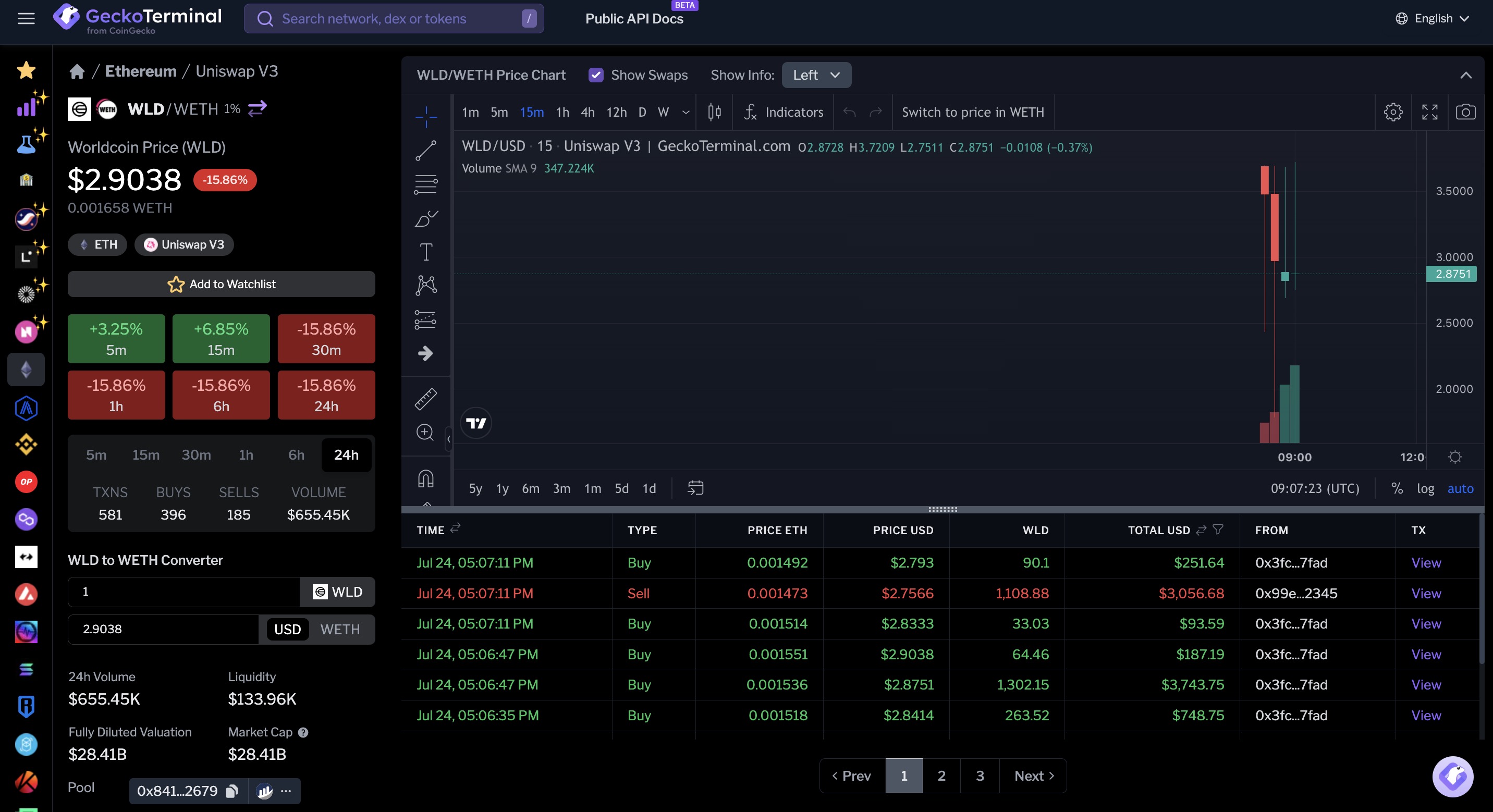Undo last chart action

[x=850, y=112]
